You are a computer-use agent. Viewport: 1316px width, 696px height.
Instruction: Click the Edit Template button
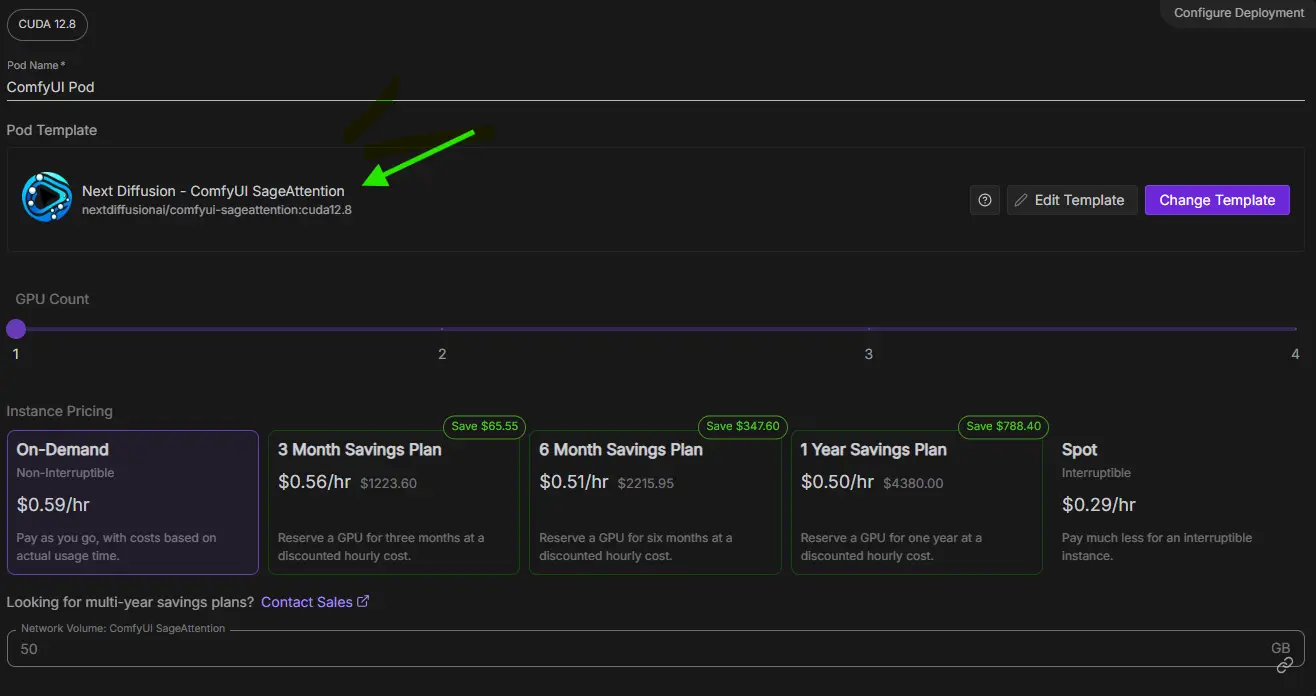click(x=1072, y=200)
